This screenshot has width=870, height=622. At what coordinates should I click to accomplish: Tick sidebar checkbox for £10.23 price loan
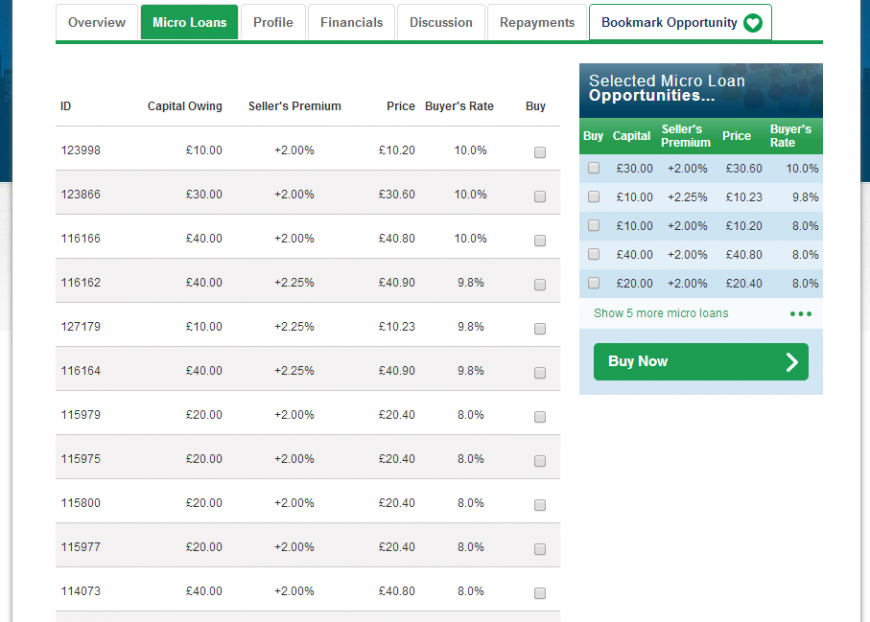point(594,196)
